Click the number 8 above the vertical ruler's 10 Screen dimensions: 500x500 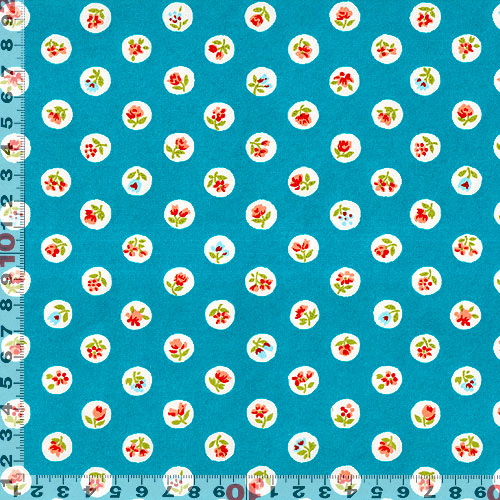[7, 45]
